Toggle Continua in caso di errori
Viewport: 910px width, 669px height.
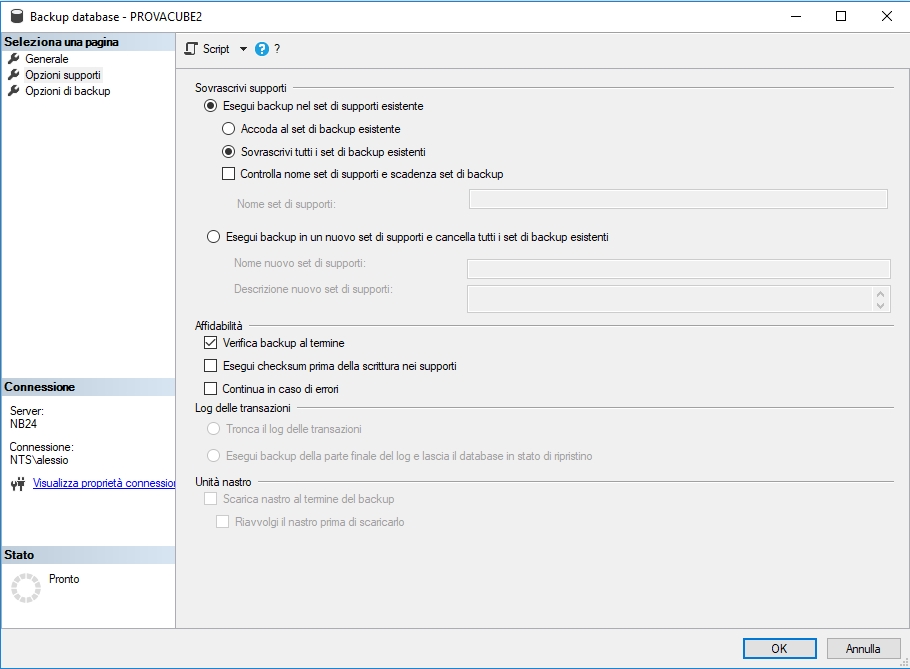pyautogui.click(x=211, y=389)
